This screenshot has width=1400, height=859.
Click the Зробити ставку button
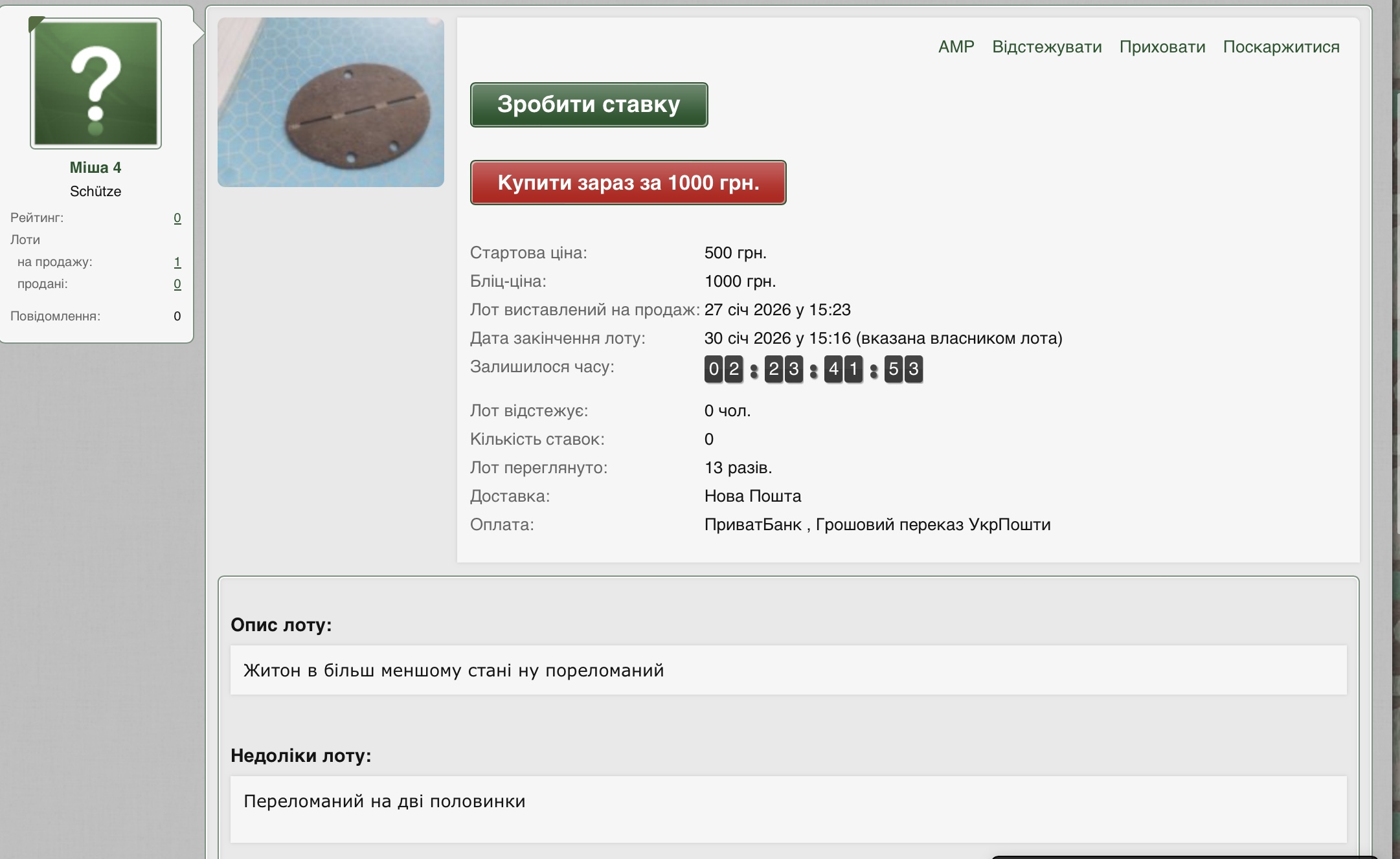pos(589,105)
